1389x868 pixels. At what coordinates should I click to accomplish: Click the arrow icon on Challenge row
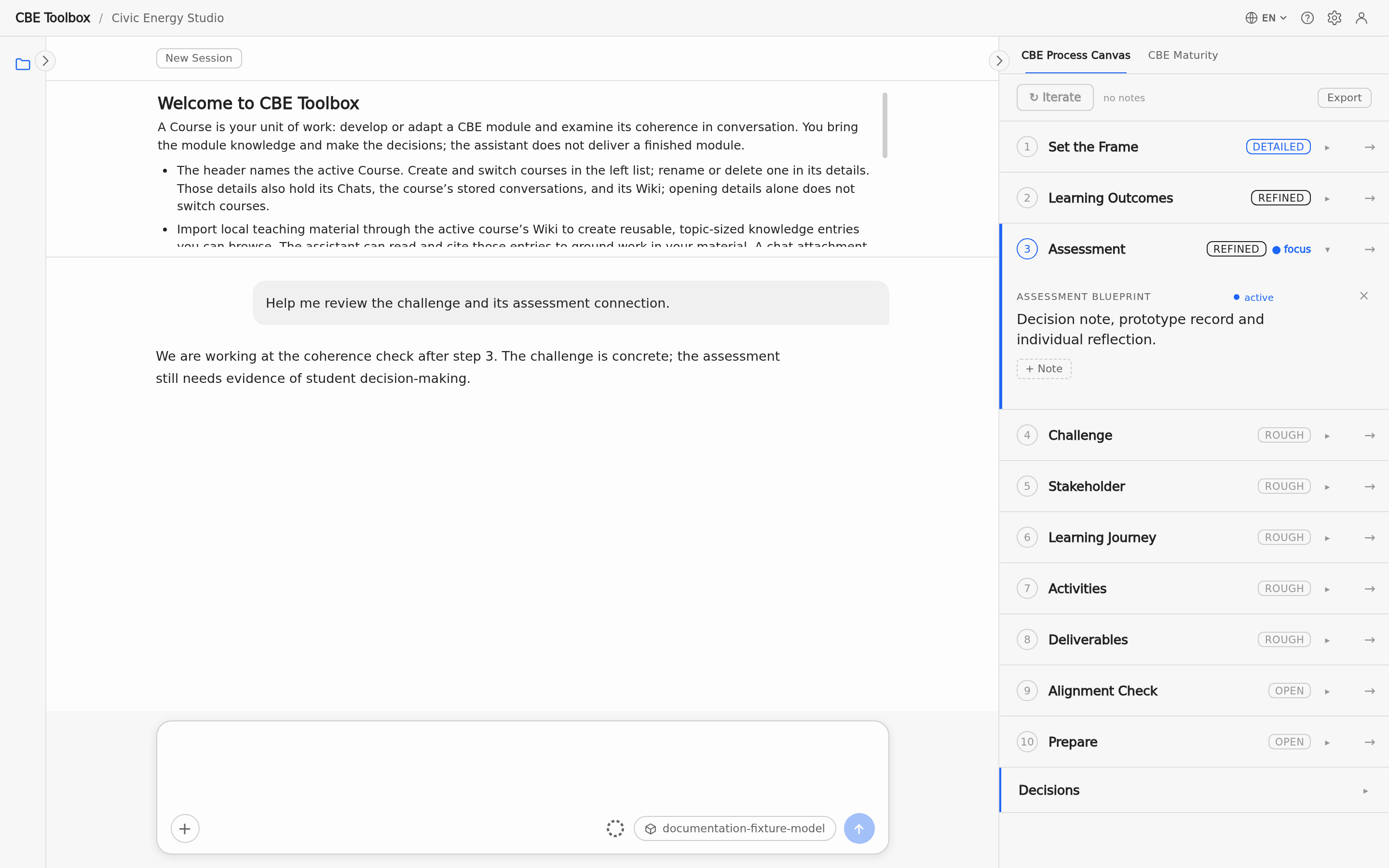pos(1370,435)
